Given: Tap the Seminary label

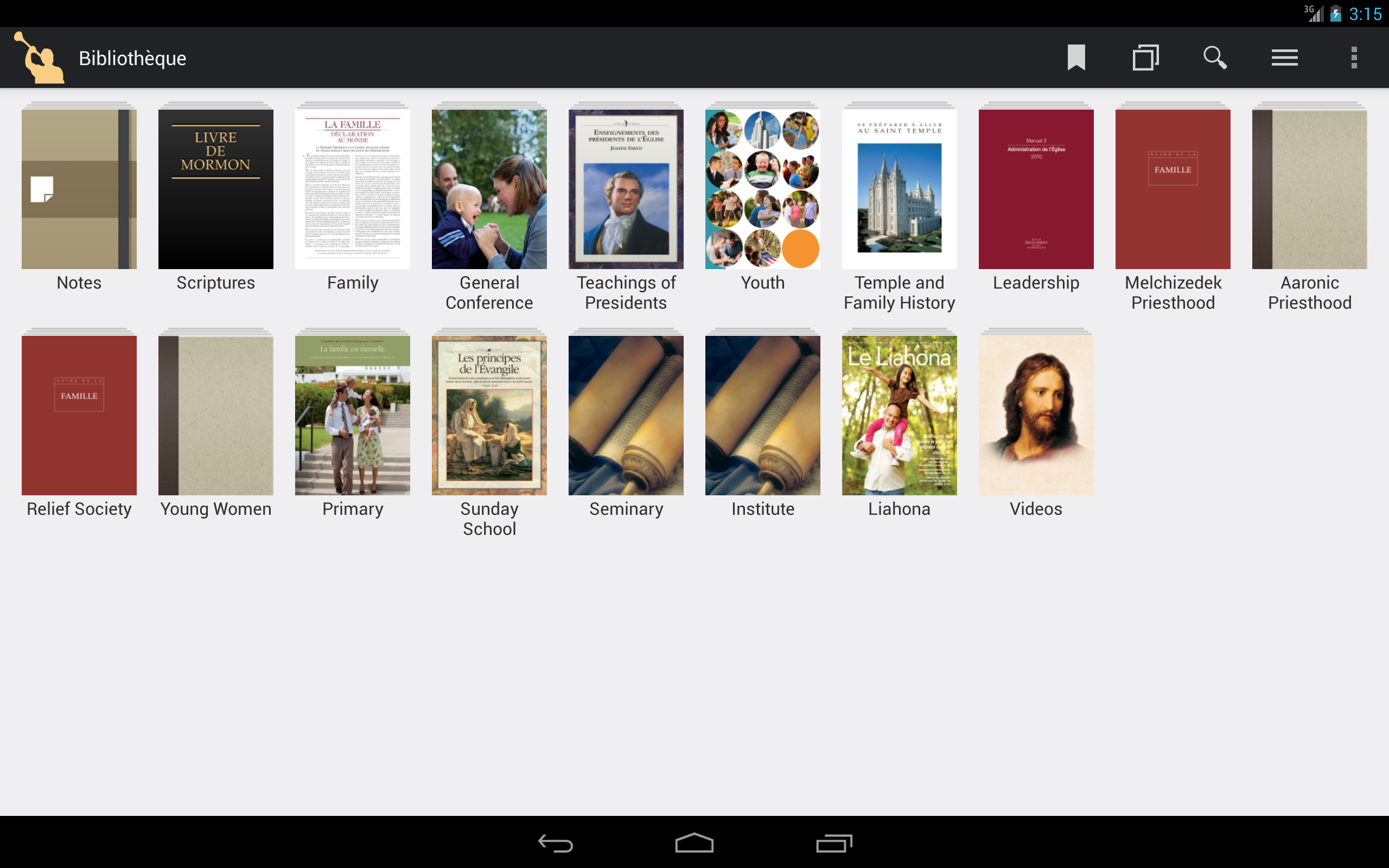Looking at the screenshot, I should [x=626, y=509].
